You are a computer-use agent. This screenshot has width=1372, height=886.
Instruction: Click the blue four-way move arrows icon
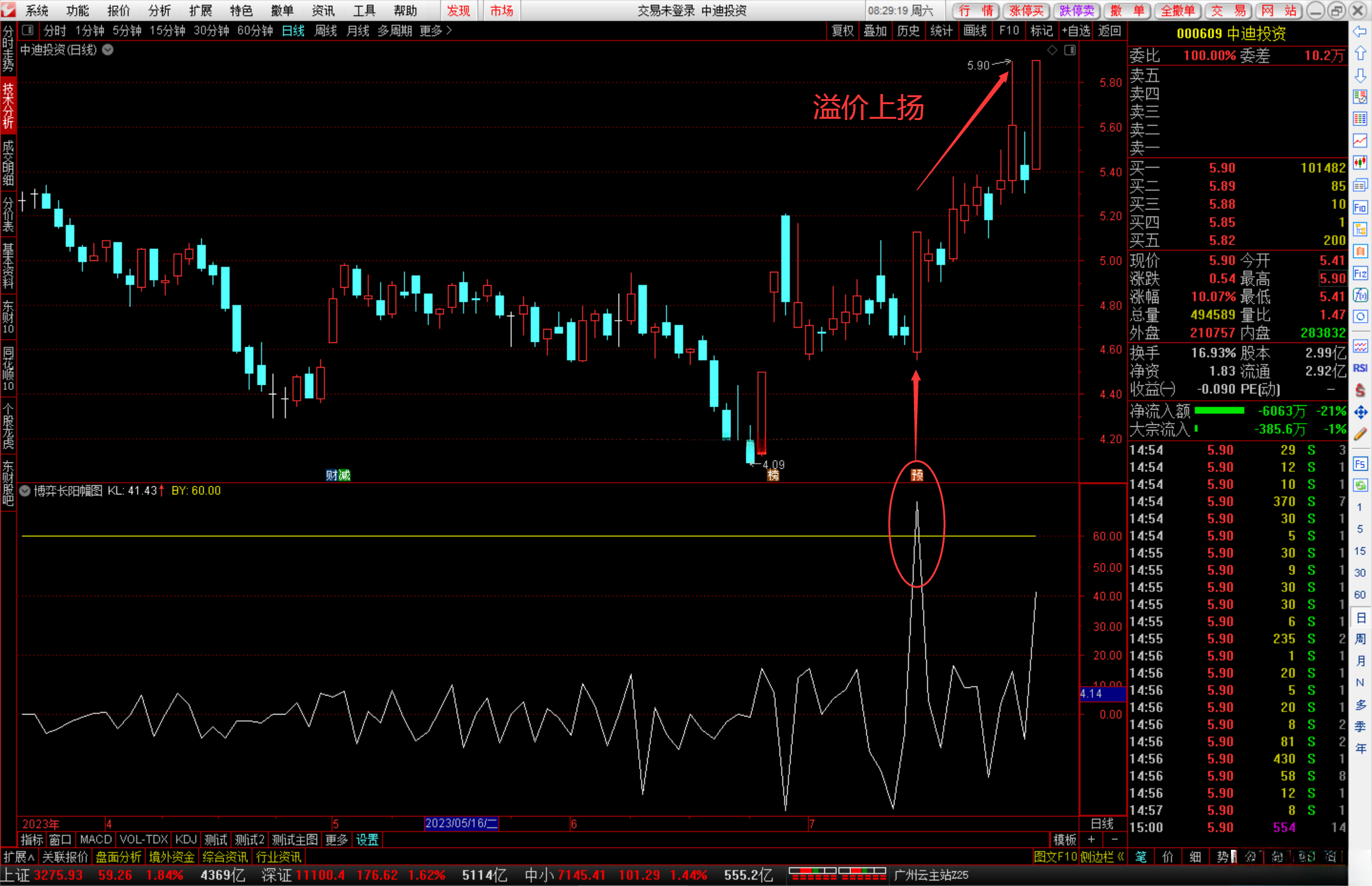[x=1360, y=412]
